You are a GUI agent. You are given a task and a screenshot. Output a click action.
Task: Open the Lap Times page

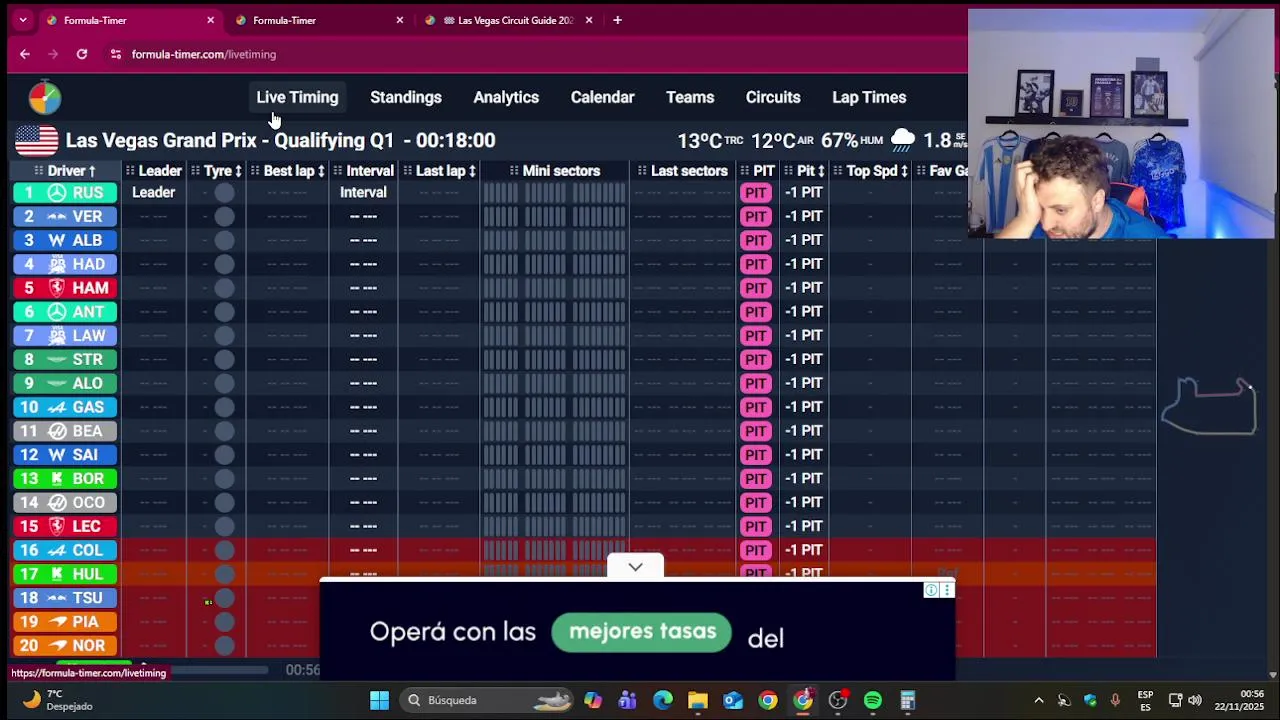(x=869, y=97)
